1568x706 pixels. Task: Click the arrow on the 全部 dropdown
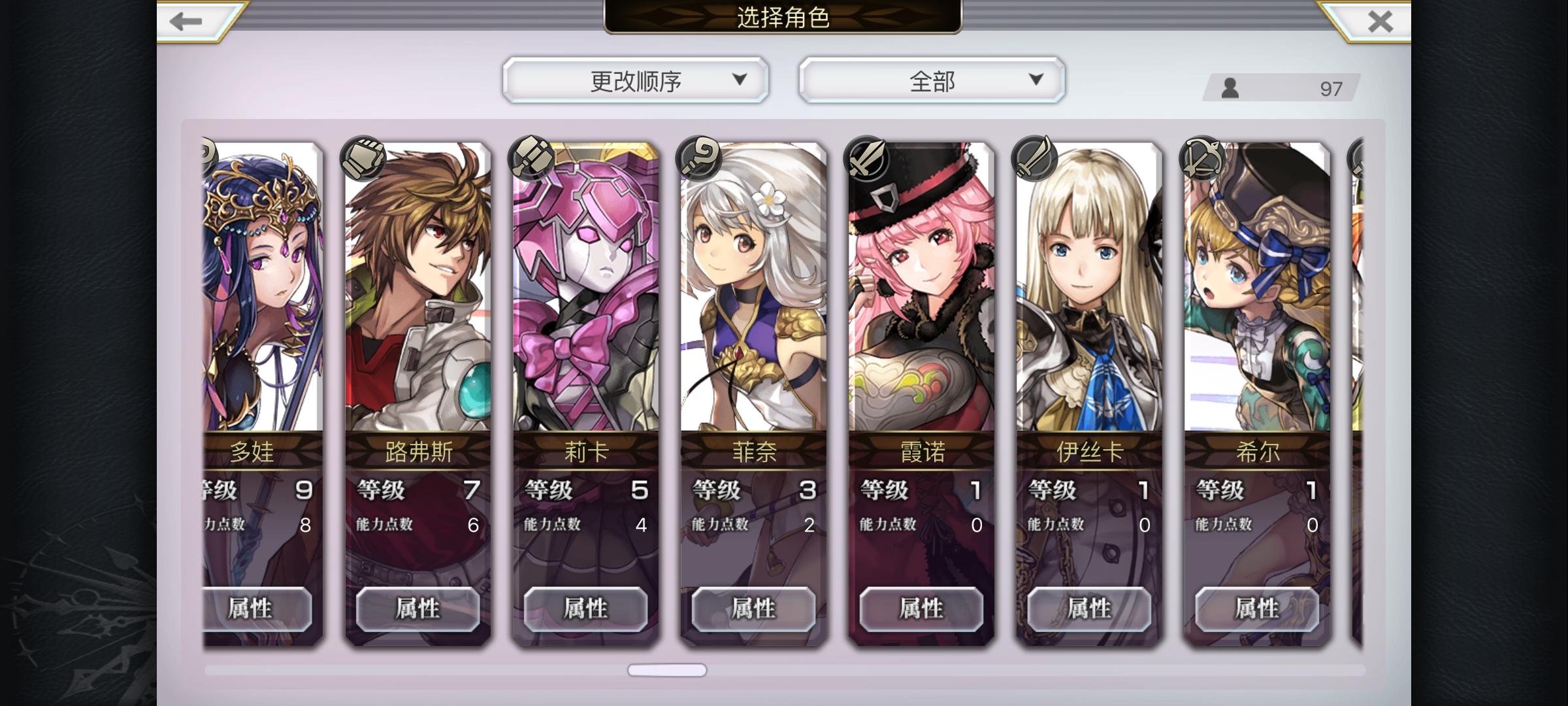[x=1036, y=80]
